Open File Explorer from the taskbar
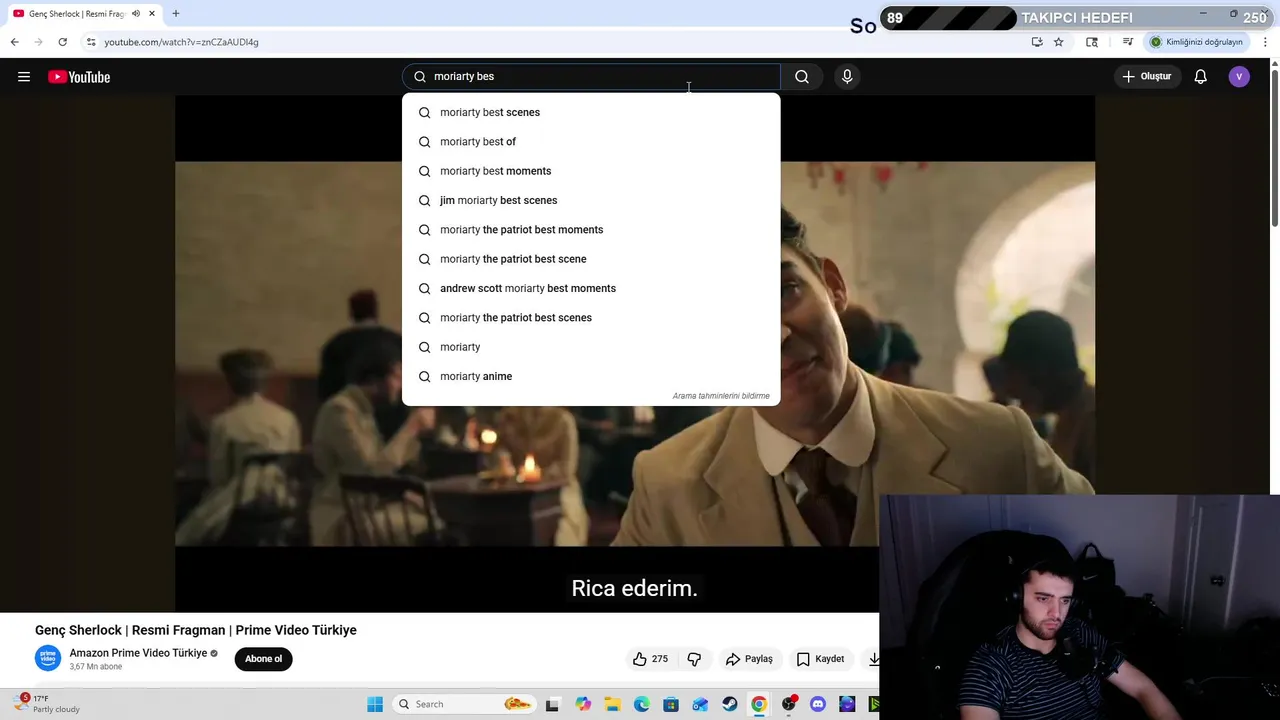Screen dimensions: 1280x720 click(612, 704)
